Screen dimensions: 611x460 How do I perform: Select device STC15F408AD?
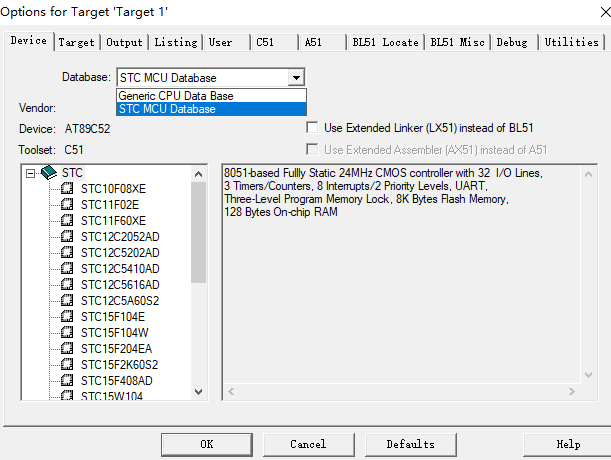click(x=117, y=380)
